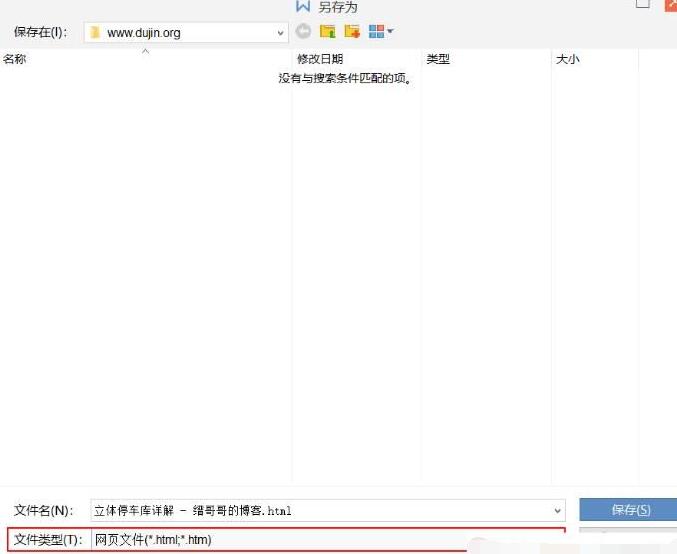Click the back navigation arrow icon
The height and width of the screenshot is (554, 677).
coord(303,31)
